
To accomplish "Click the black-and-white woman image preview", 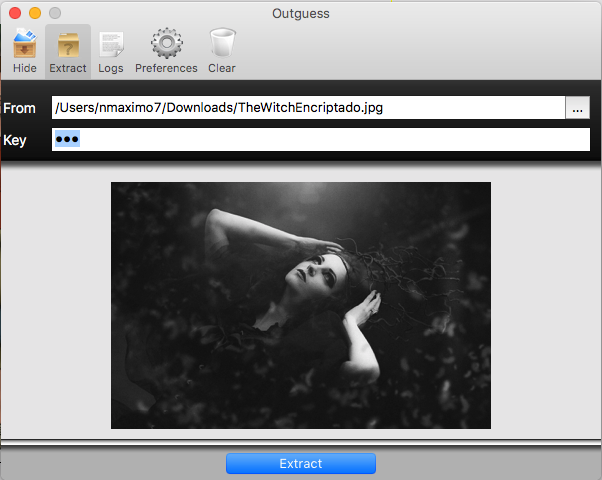I will (x=301, y=305).
